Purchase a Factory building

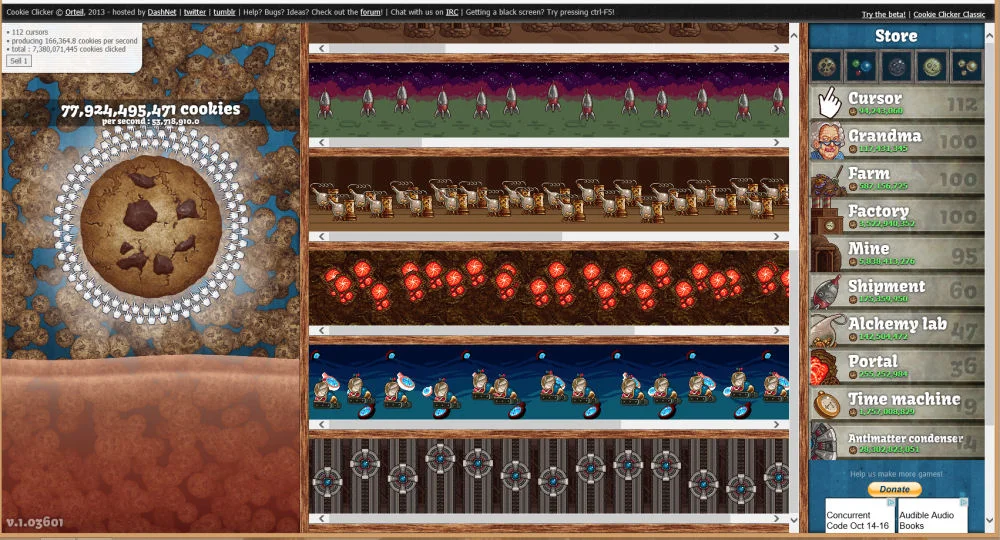897,215
